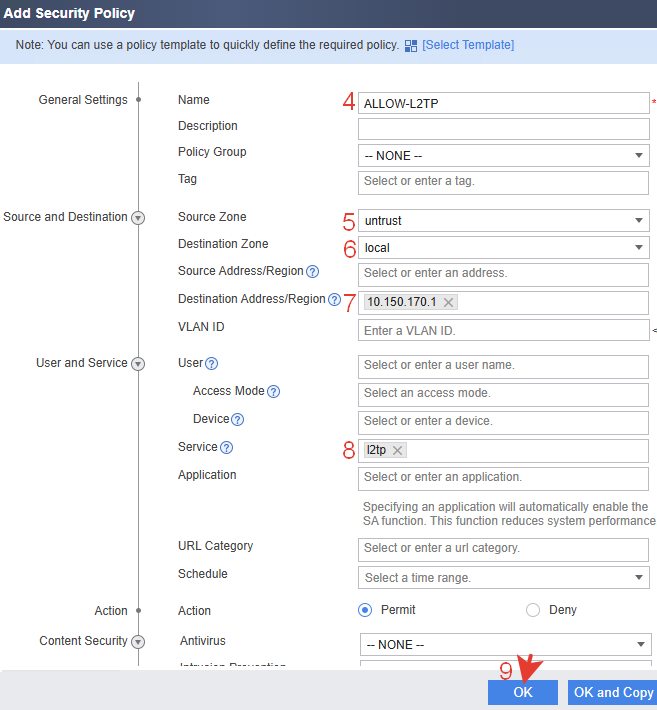
Task: Click help icon beside Destination Address/Region
Action: 334,299
